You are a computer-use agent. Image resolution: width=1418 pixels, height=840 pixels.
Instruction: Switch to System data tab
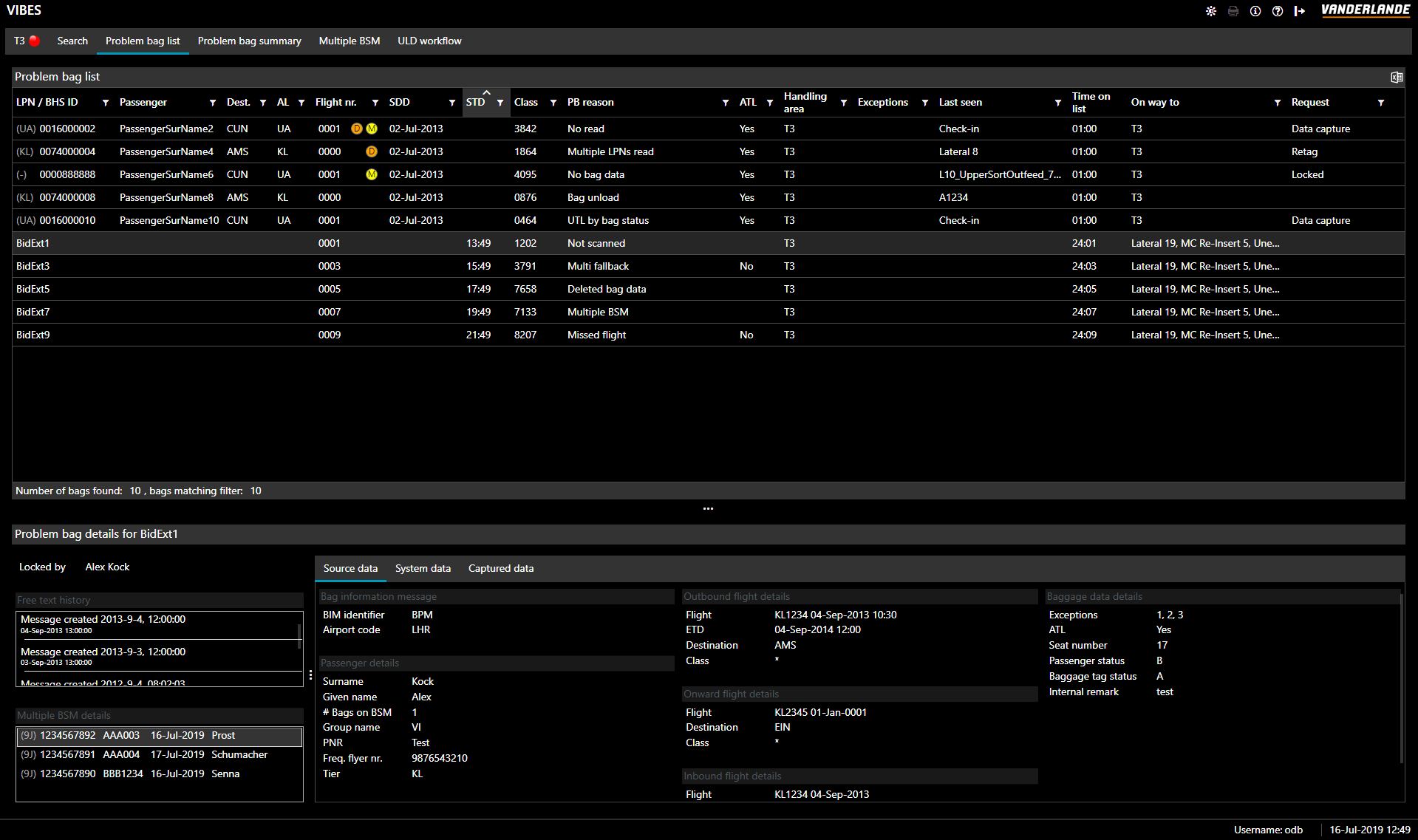pos(423,568)
